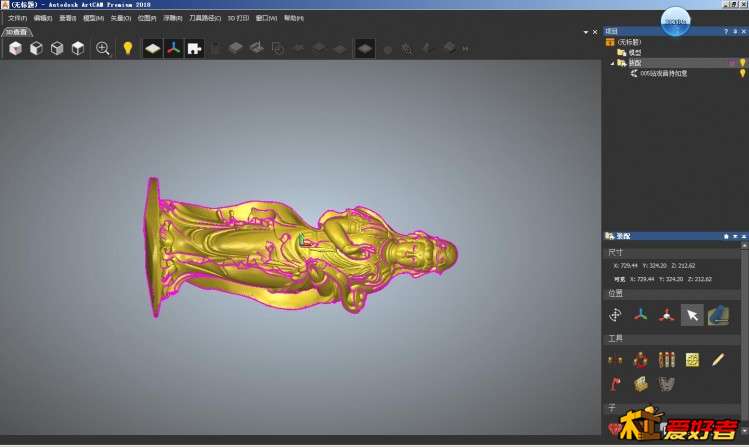Select the (无标题) root project item
This screenshot has height=447, width=749.
click(x=629, y=42)
